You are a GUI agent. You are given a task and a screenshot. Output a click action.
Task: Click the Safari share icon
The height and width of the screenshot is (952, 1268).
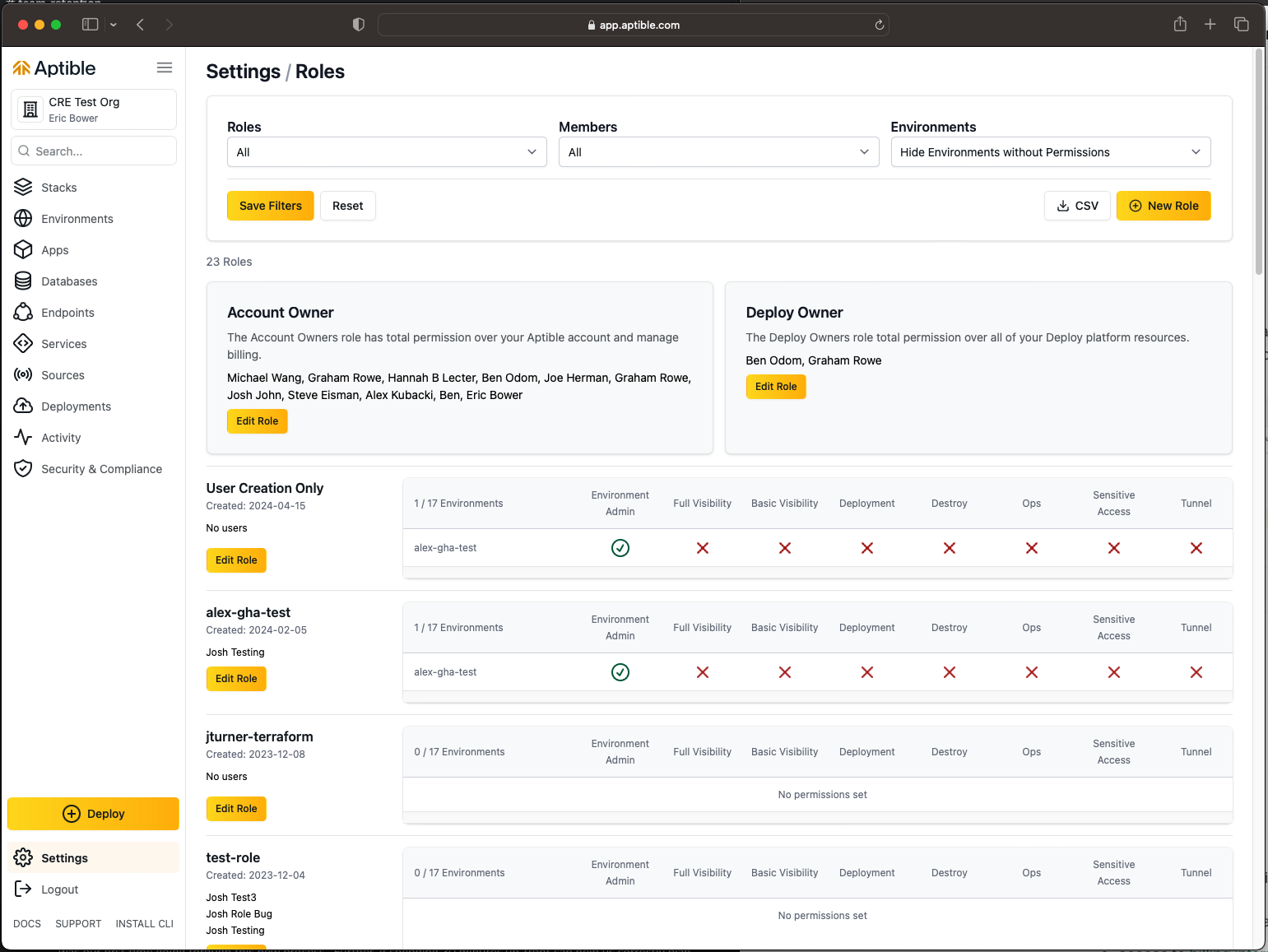pyautogui.click(x=1180, y=24)
